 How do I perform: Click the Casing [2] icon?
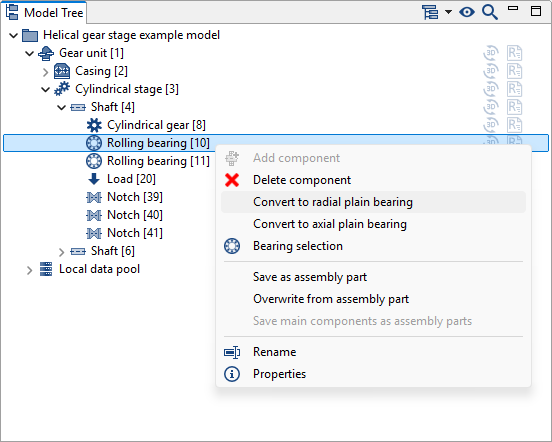(62, 71)
